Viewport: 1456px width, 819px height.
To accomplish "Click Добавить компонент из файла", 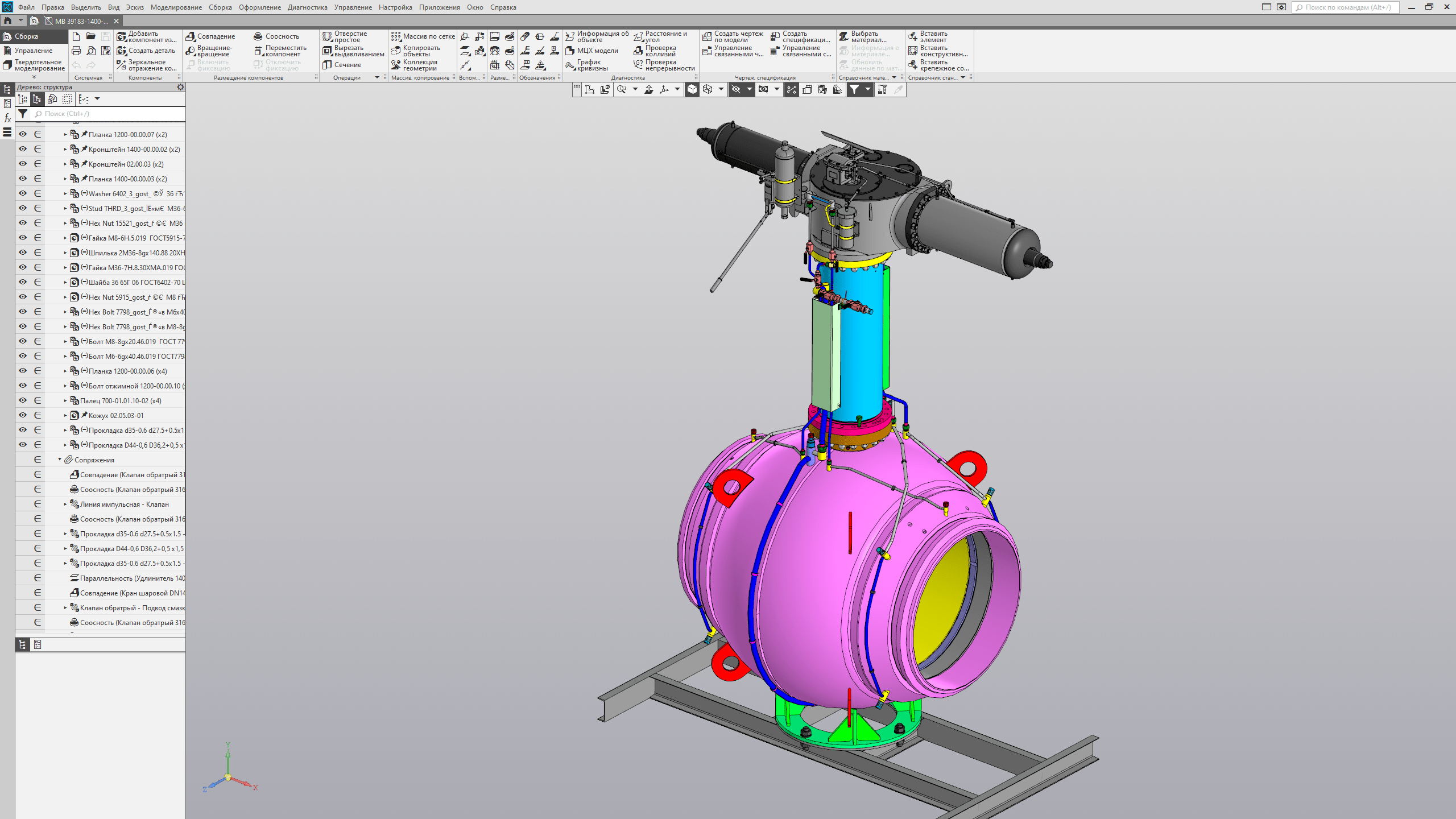I will coord(147,36).
